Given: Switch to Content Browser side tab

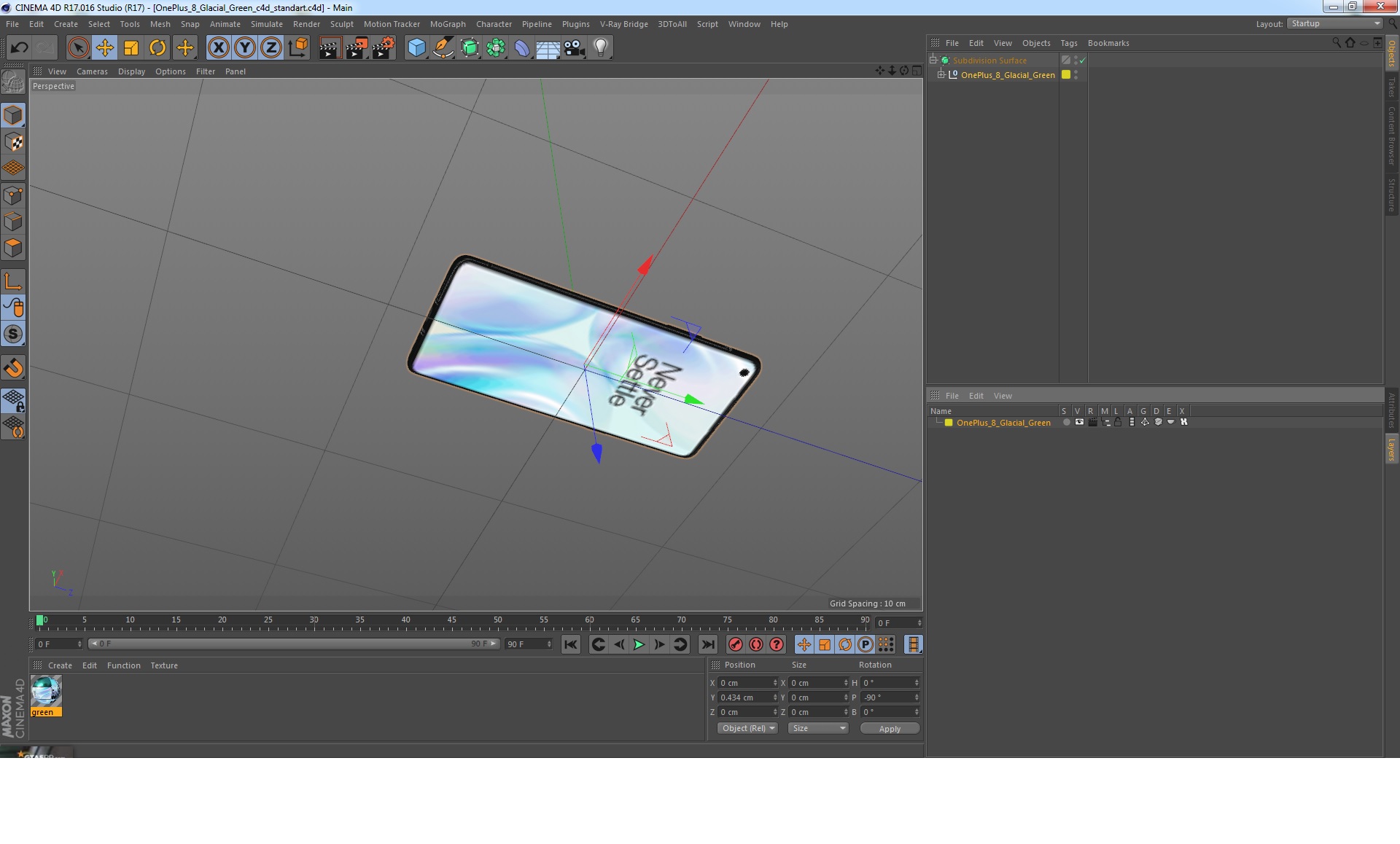Looking at the screenshot, I should (x=1391, y=136).
